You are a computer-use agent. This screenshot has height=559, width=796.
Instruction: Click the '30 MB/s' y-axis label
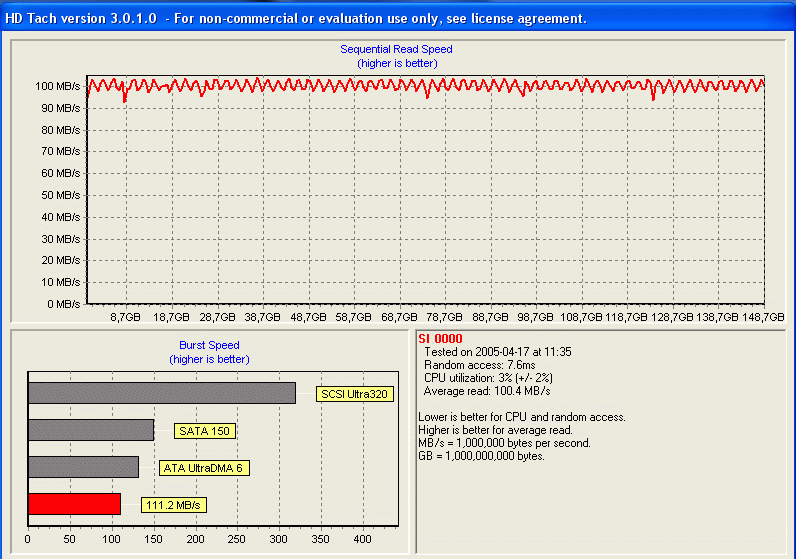[60, 239]
